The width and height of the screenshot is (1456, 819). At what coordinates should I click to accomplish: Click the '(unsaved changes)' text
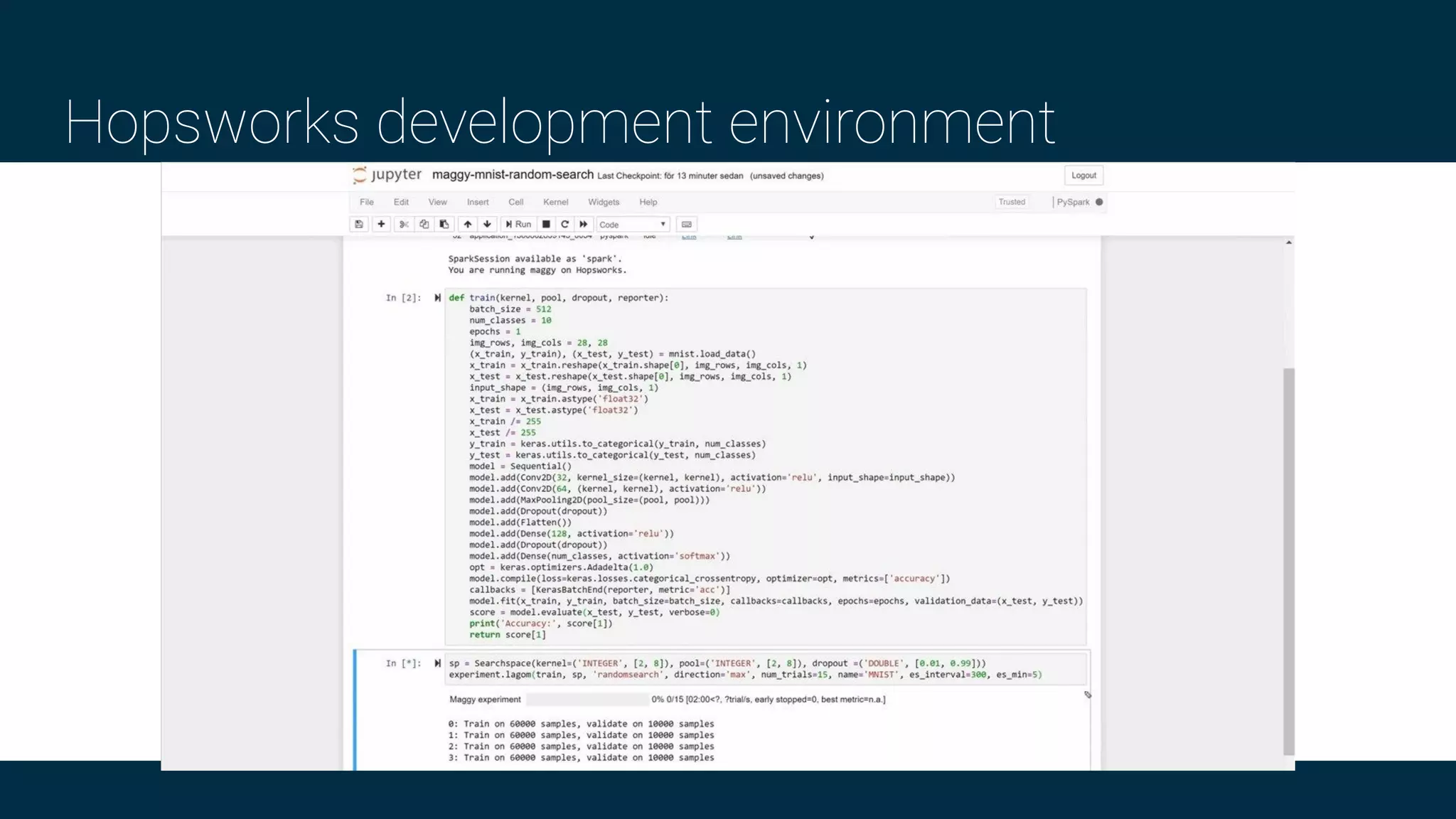pyautogui.click(x=786, y=176)
